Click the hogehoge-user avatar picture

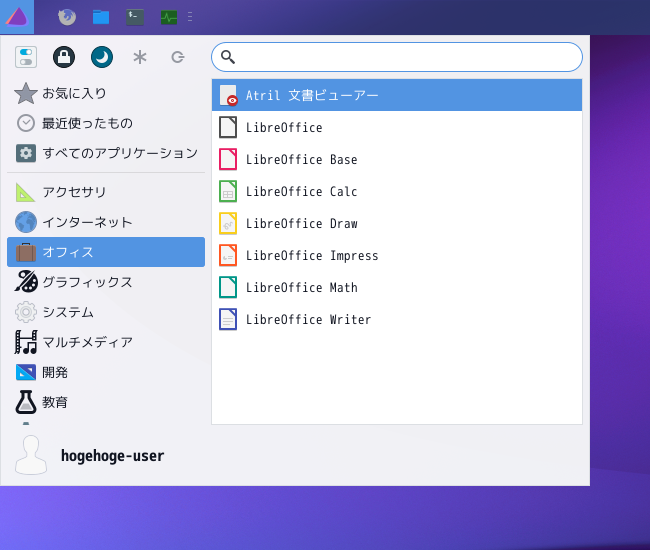(31, 455)
